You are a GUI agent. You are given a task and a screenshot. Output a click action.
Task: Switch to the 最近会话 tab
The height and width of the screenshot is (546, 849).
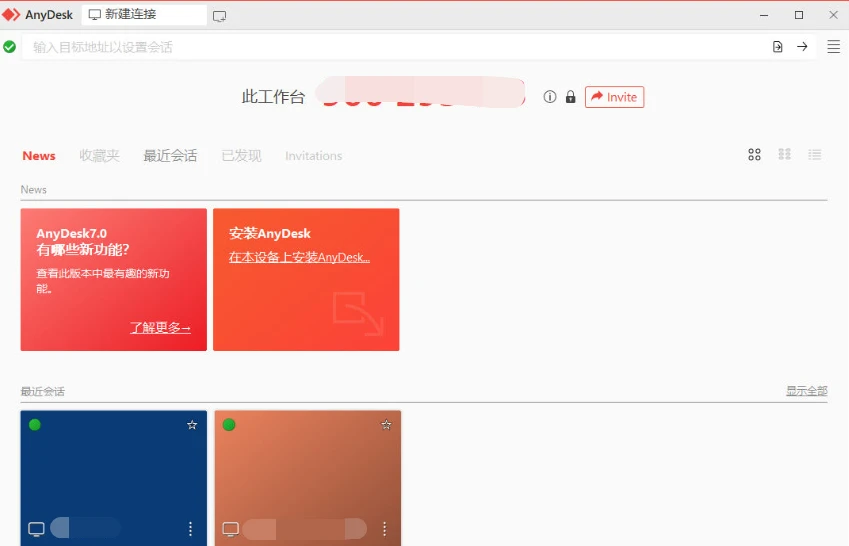point(170,156)
